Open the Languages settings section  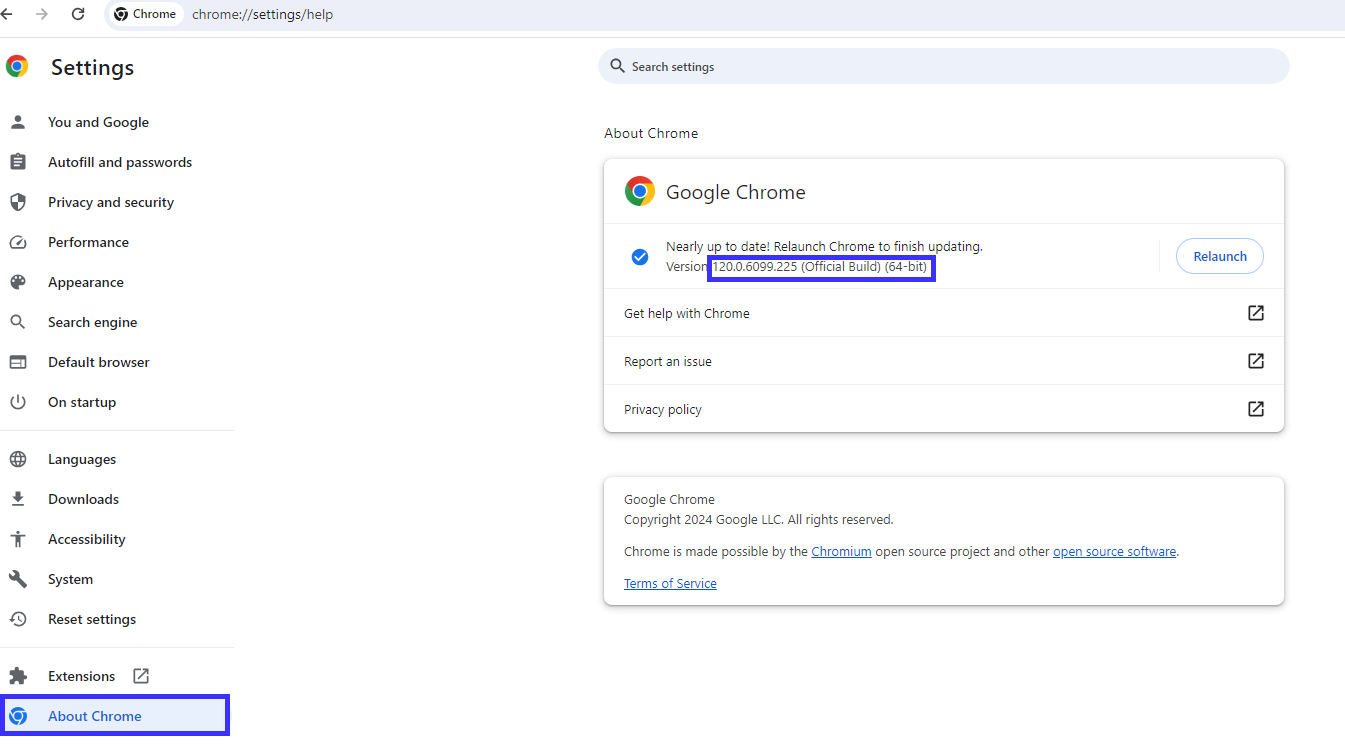[x=82, y=459]
